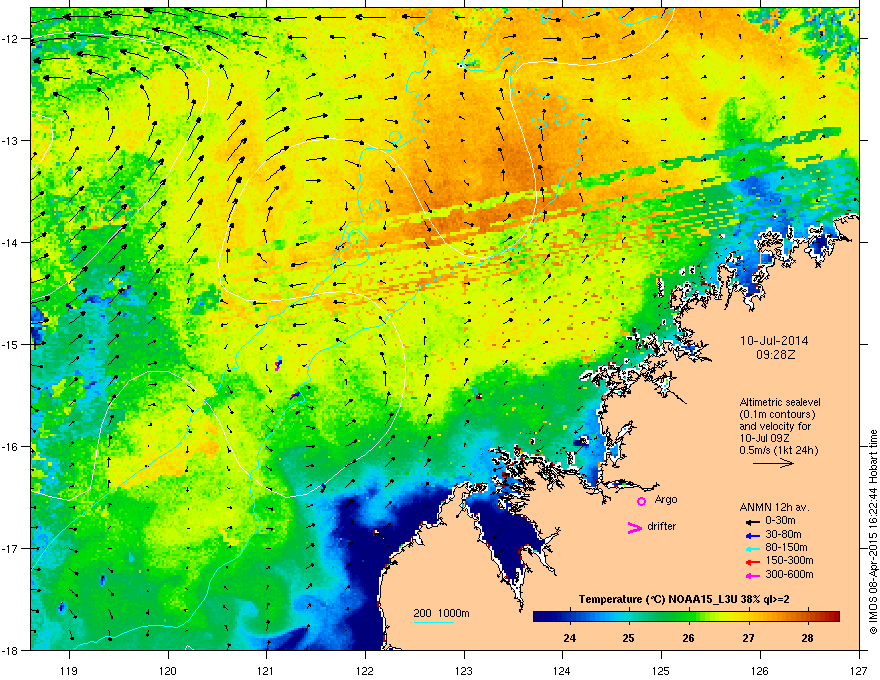Click the color bar tick label 28
Image resolution: width=880 pixels, height=680 pixels.
808,638
